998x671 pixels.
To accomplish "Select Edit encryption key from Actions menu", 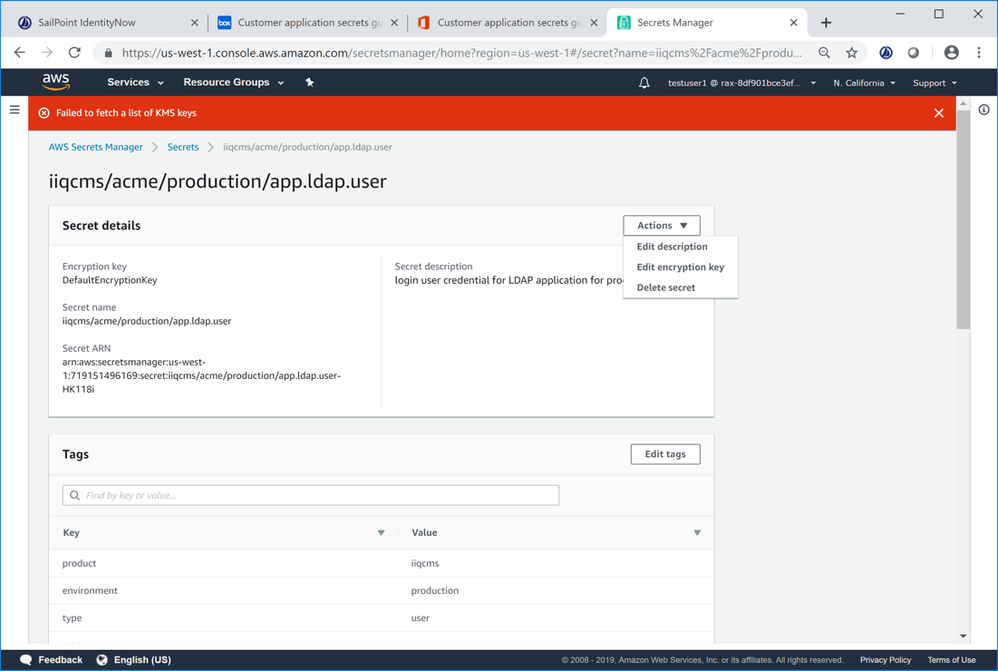I will (x=680, y=267).
